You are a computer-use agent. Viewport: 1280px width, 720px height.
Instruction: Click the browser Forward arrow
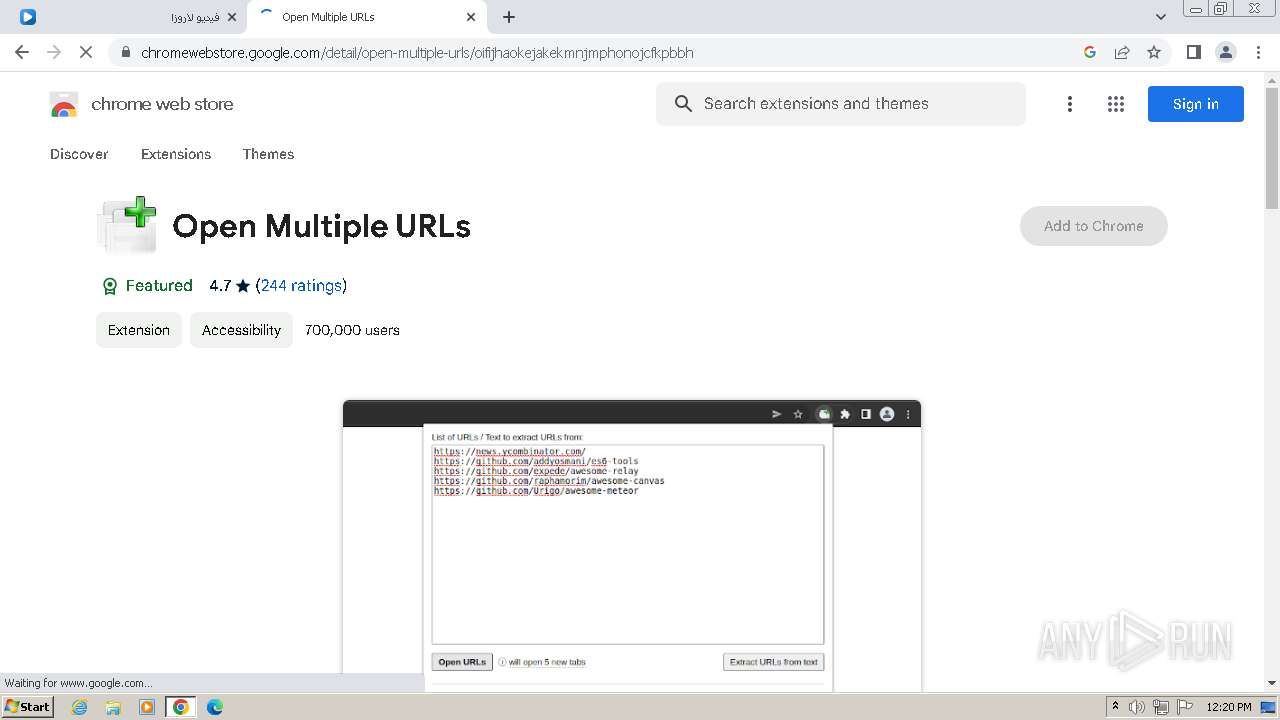[54, 52]
